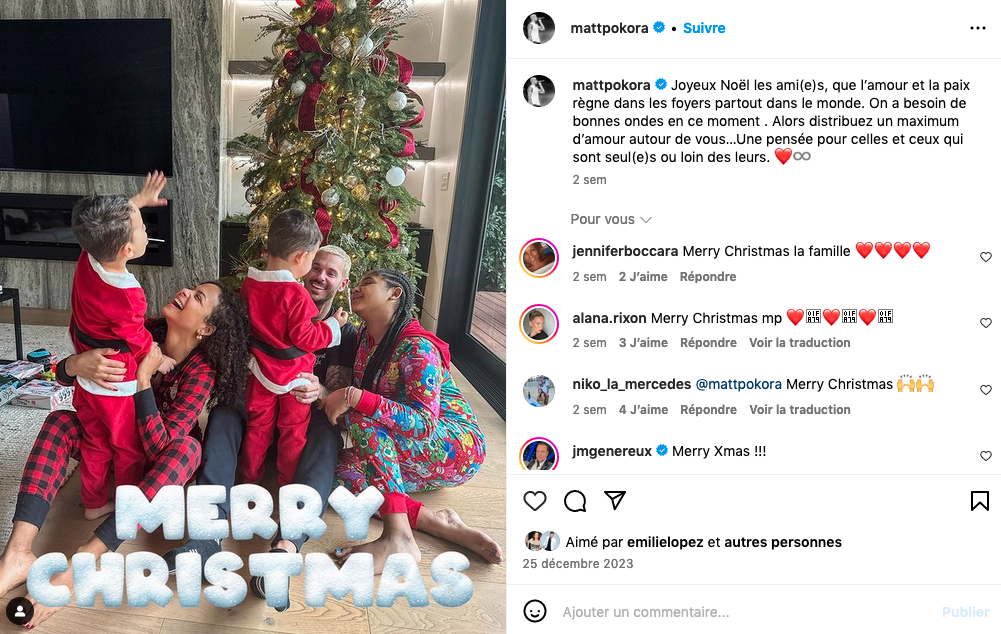Like jenniferboccara's comment

click(986, 257)
